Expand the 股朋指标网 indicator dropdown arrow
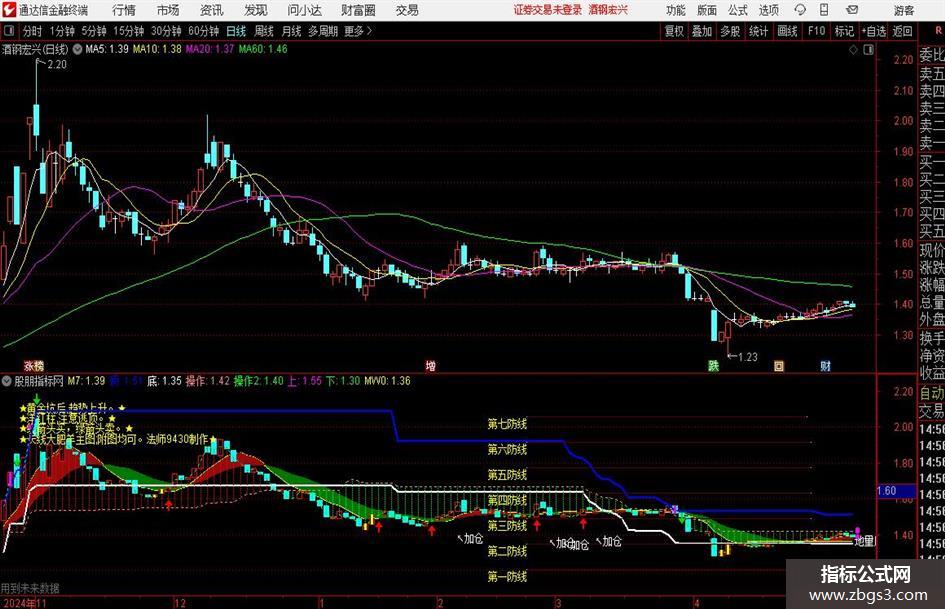Viewport: 945px width, 609px height. click(7, 381)
